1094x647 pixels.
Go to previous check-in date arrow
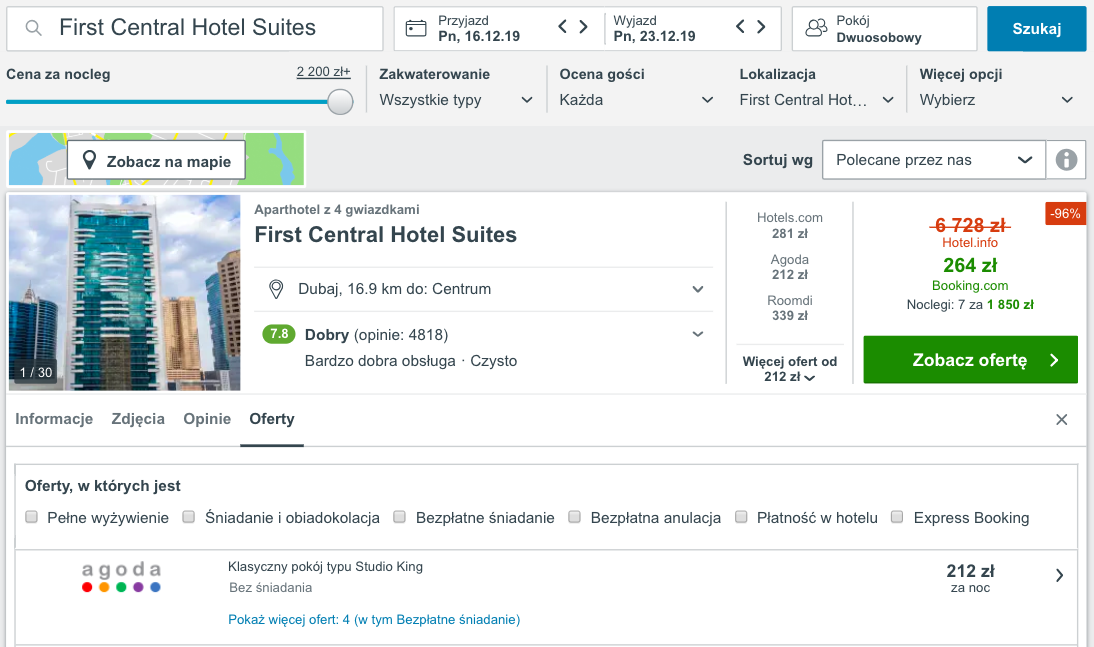[563, 27]
